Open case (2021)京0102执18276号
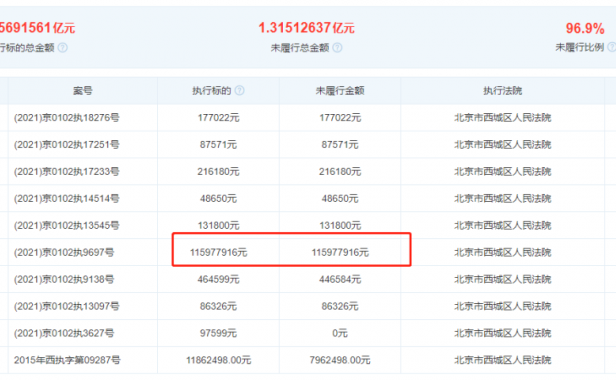Viewport: 616px width, 380px height. point(66,118)
